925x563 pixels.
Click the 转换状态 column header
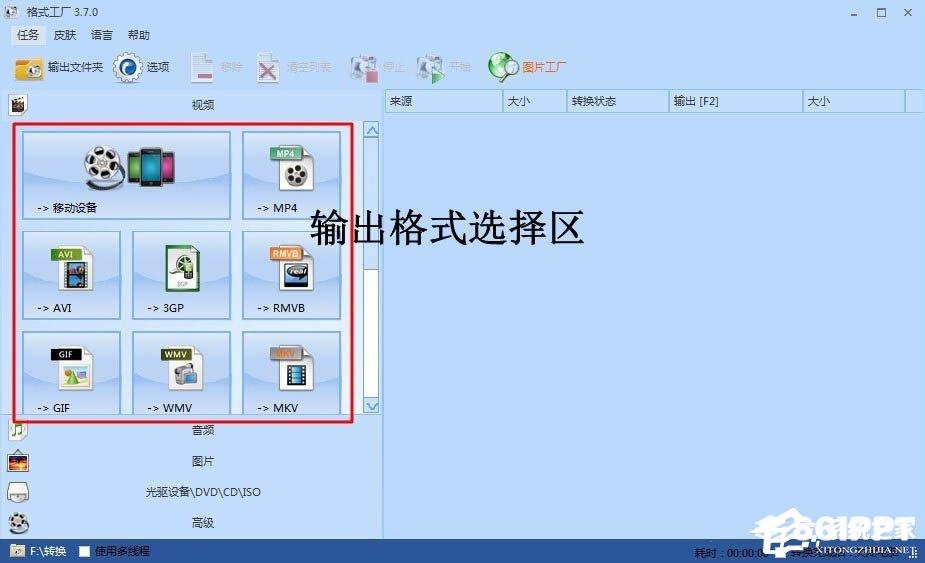(x=618, y=101)
